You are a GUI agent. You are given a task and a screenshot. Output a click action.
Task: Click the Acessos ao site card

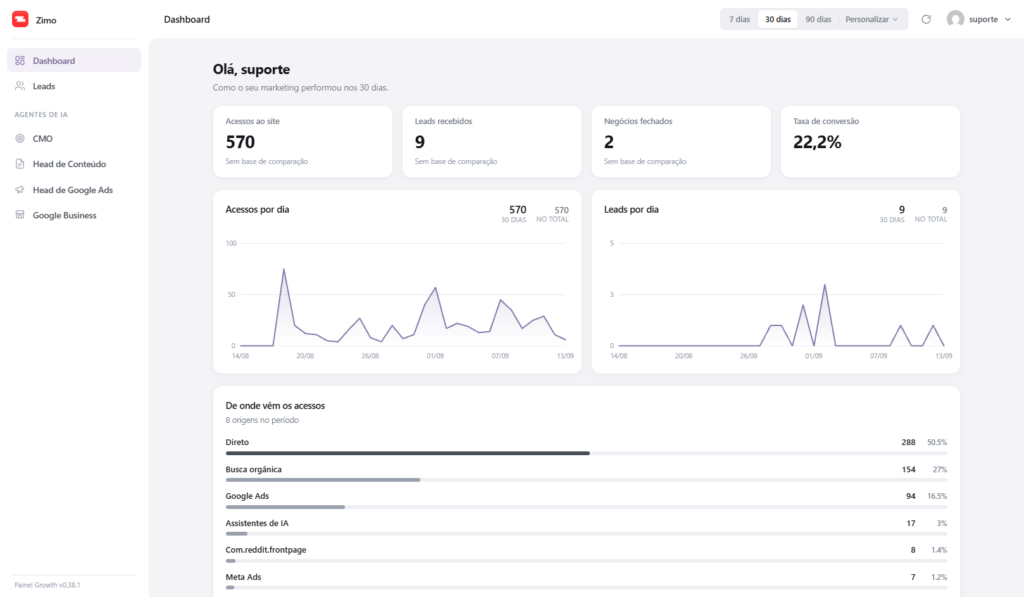(302, 141)
